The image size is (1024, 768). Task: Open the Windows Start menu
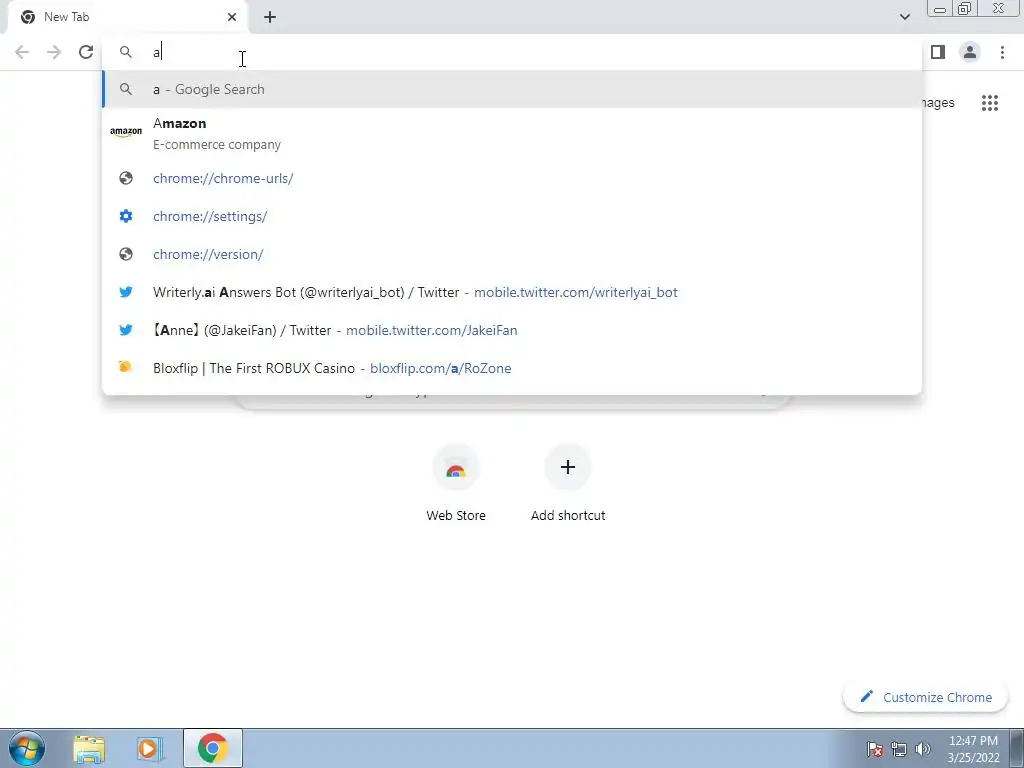(27, 748)
